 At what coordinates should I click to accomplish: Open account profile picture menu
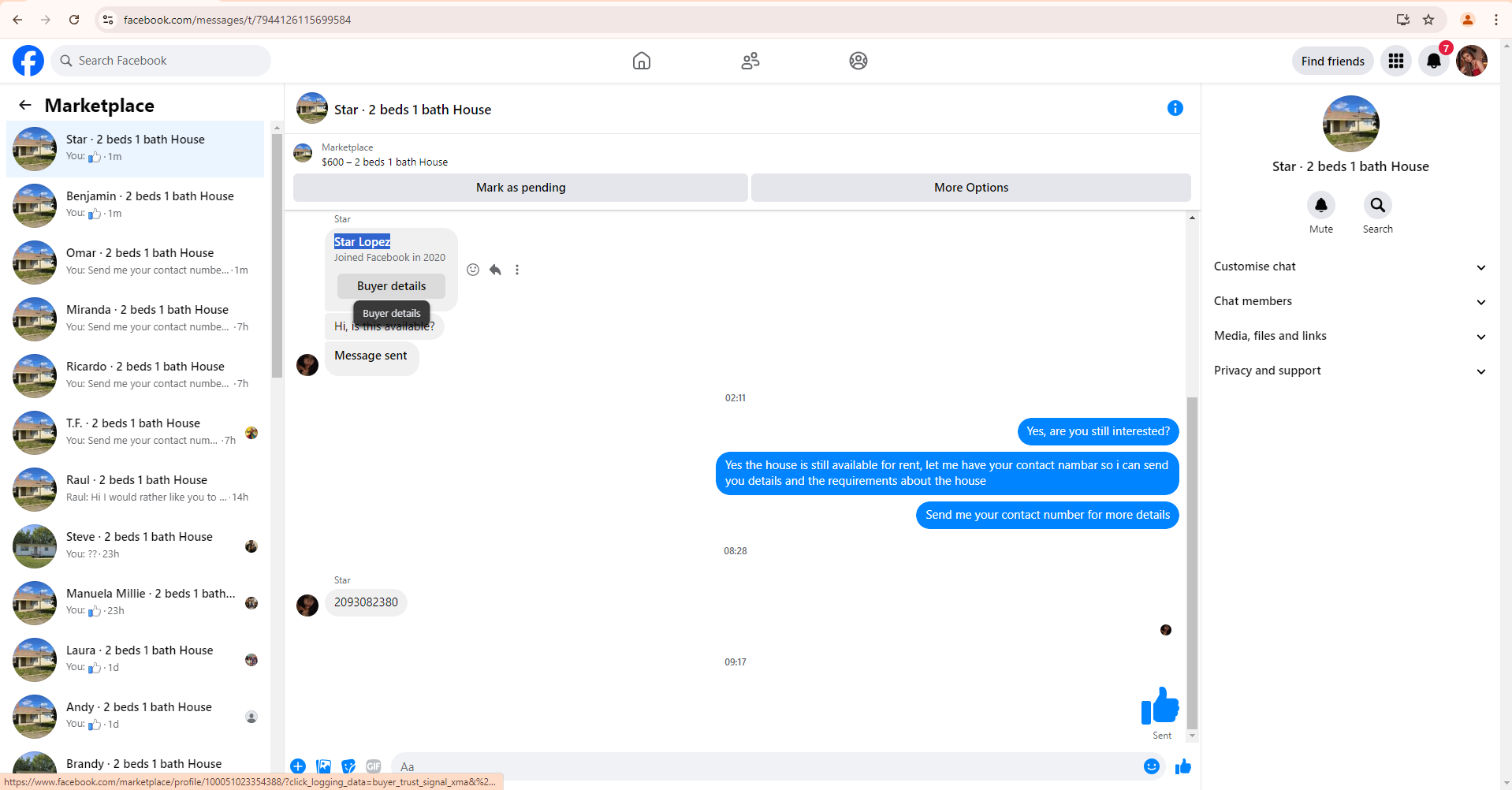click(x=1472, y=61)
